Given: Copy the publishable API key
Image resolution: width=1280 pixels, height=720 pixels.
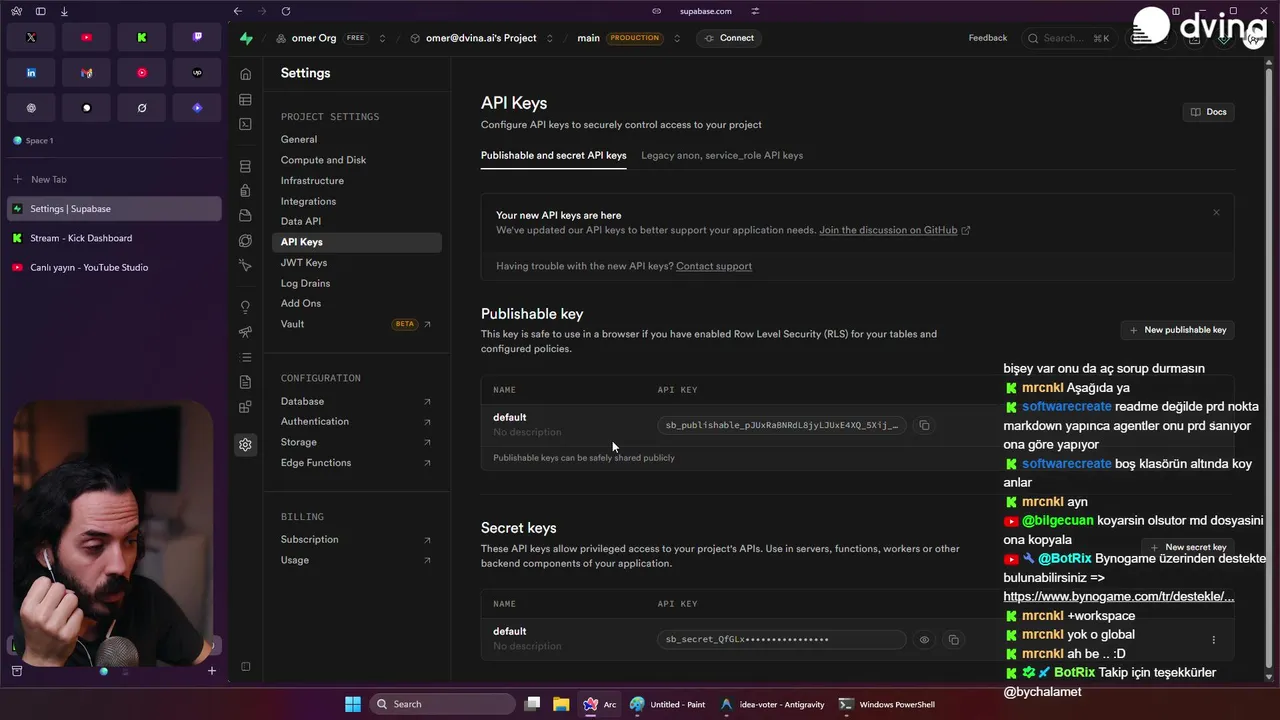Looking at the screenshot, I should (924, 425).
